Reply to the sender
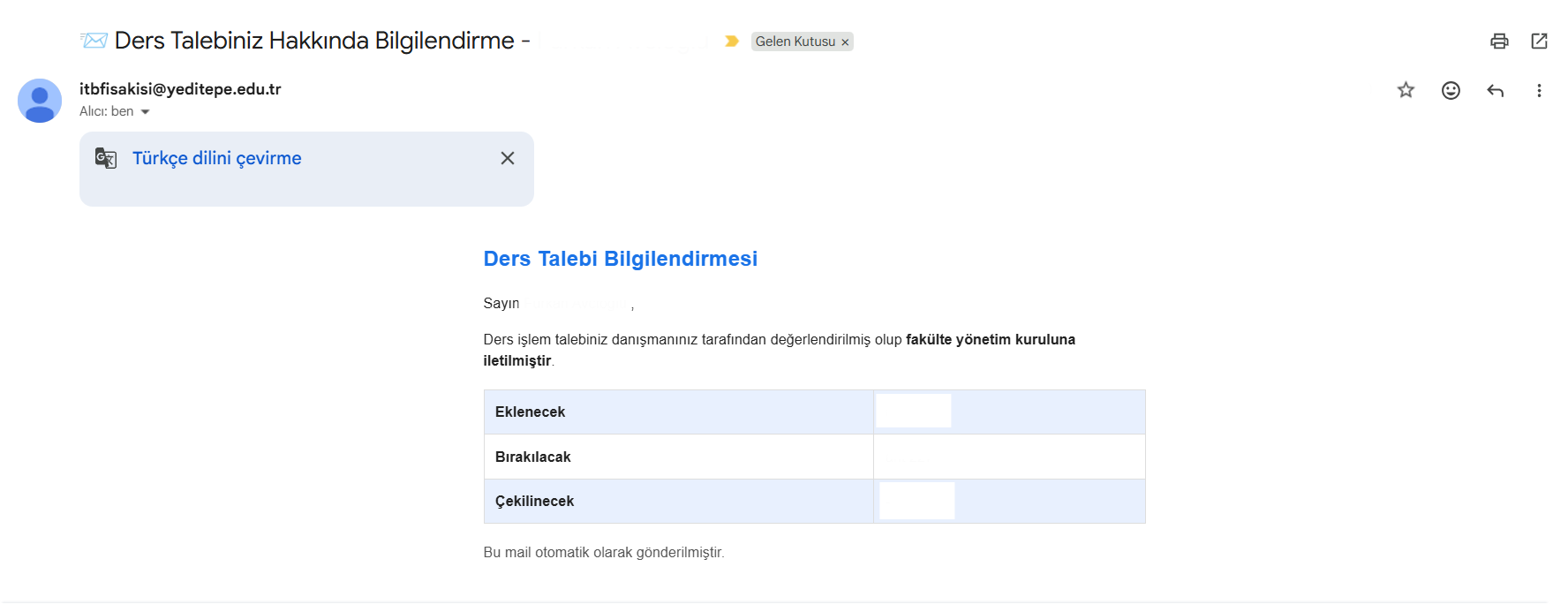The height and width of the screenshot is (612, 1568). pos(1496,90)
